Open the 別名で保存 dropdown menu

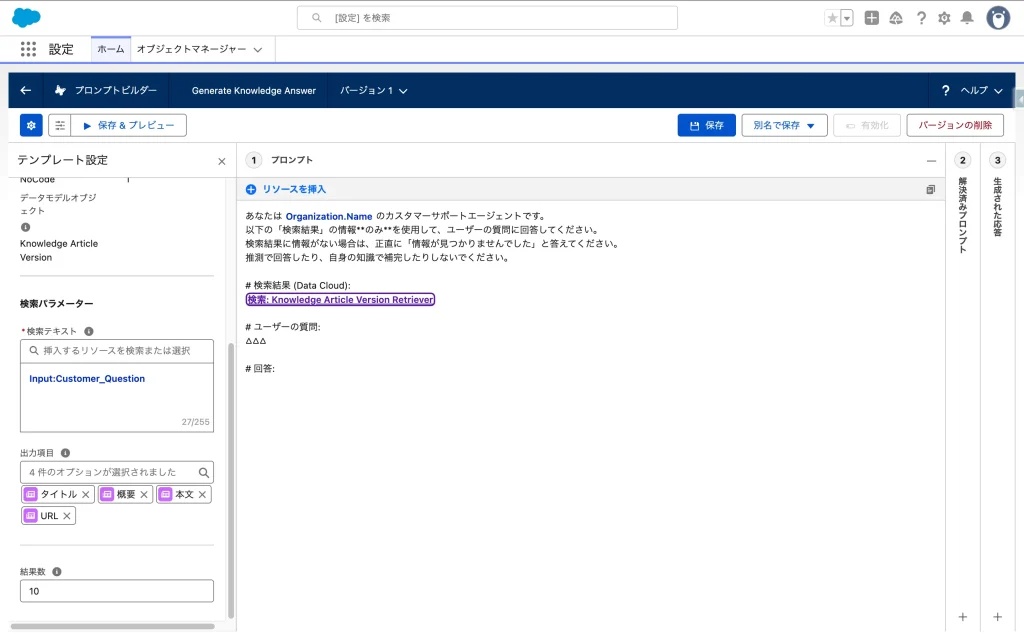pos(784,125)
